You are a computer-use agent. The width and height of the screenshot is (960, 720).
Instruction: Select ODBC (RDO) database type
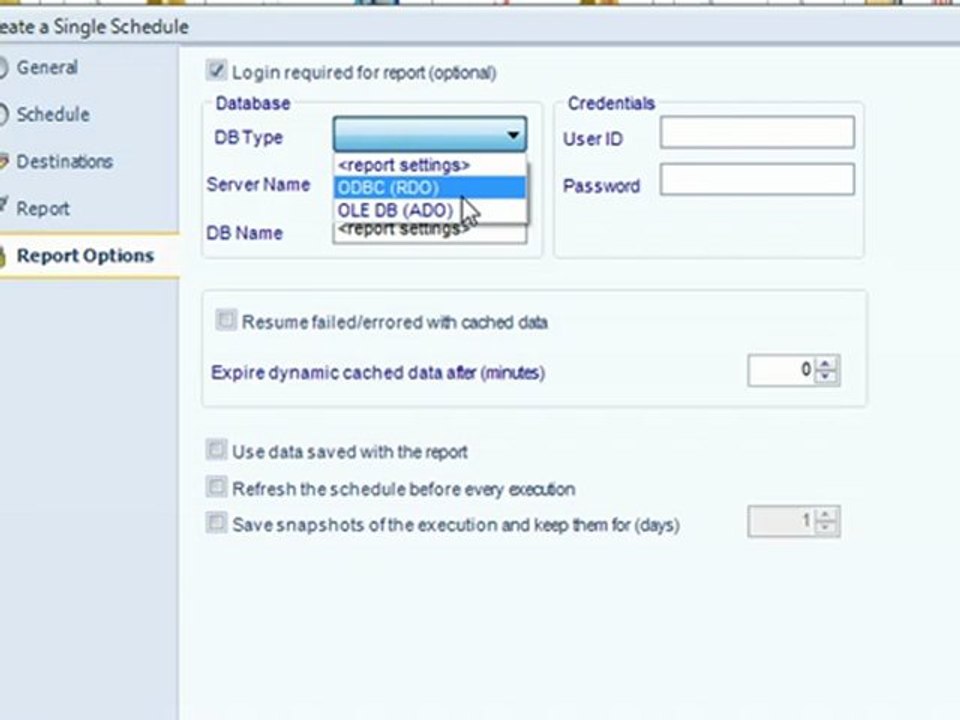pos(430,187)
